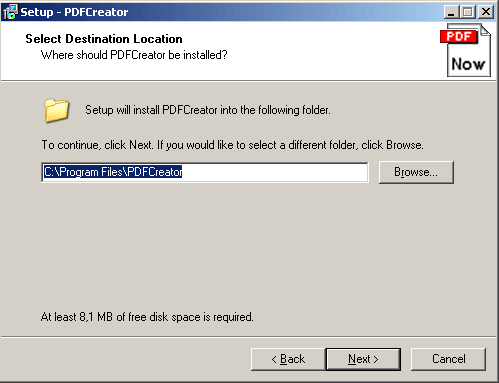Click the empty gray area of the dialog body
Screen dimensions: 499x383
pos(248,247)
